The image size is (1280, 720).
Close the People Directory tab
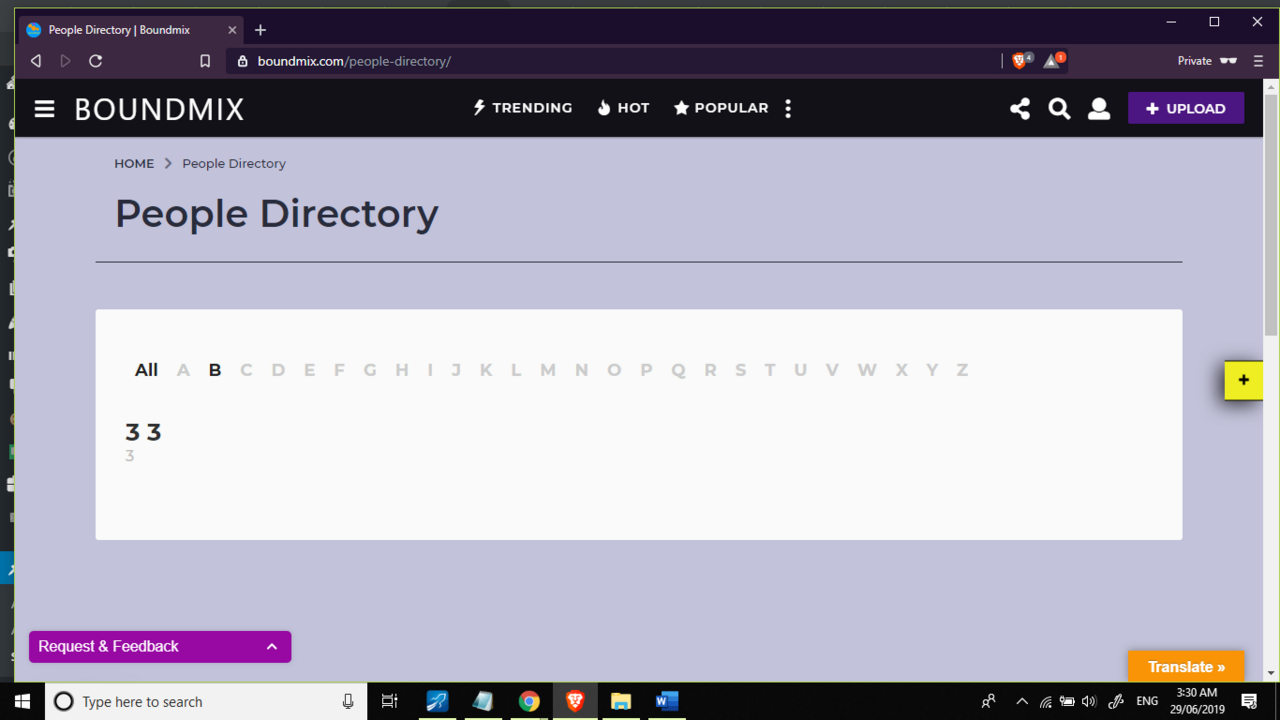tap(232, 30)
